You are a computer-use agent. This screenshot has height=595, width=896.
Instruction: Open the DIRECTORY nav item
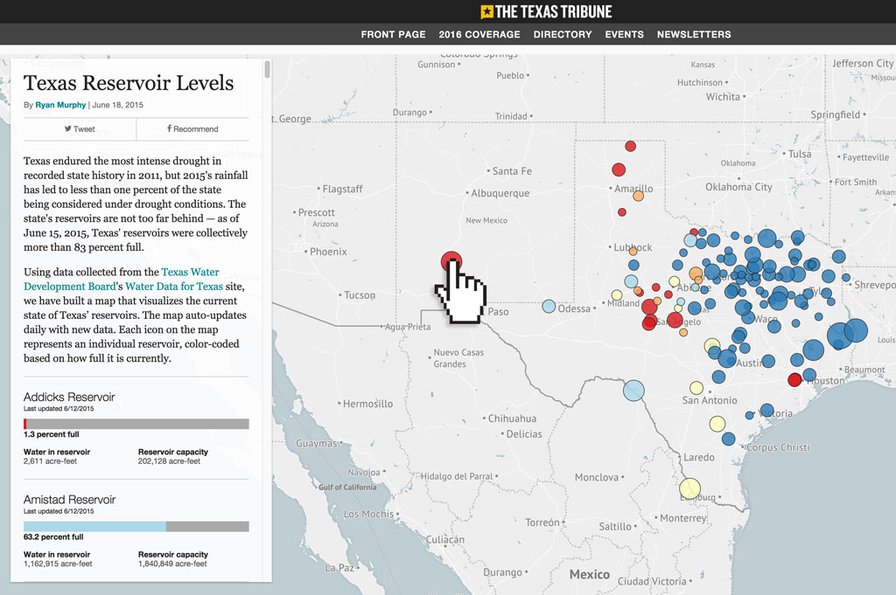[x=562, y=34]
